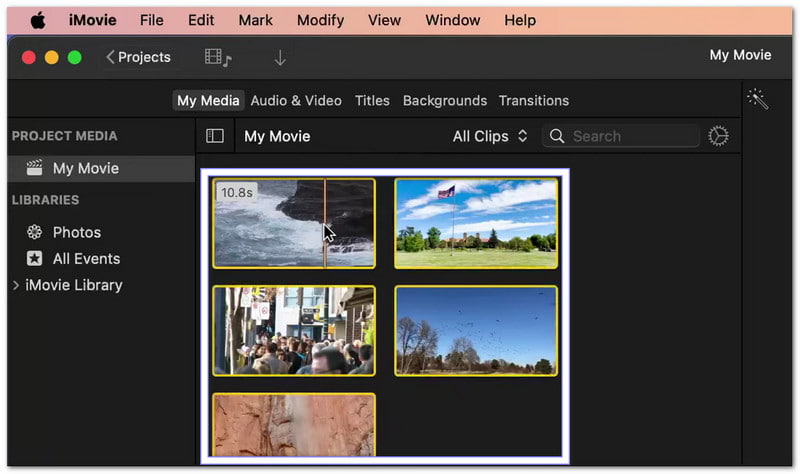Expand the iMovie Library tree item
Image resolution: width=800 pixels, height=474 pixels.
click(x=15, y=285)
